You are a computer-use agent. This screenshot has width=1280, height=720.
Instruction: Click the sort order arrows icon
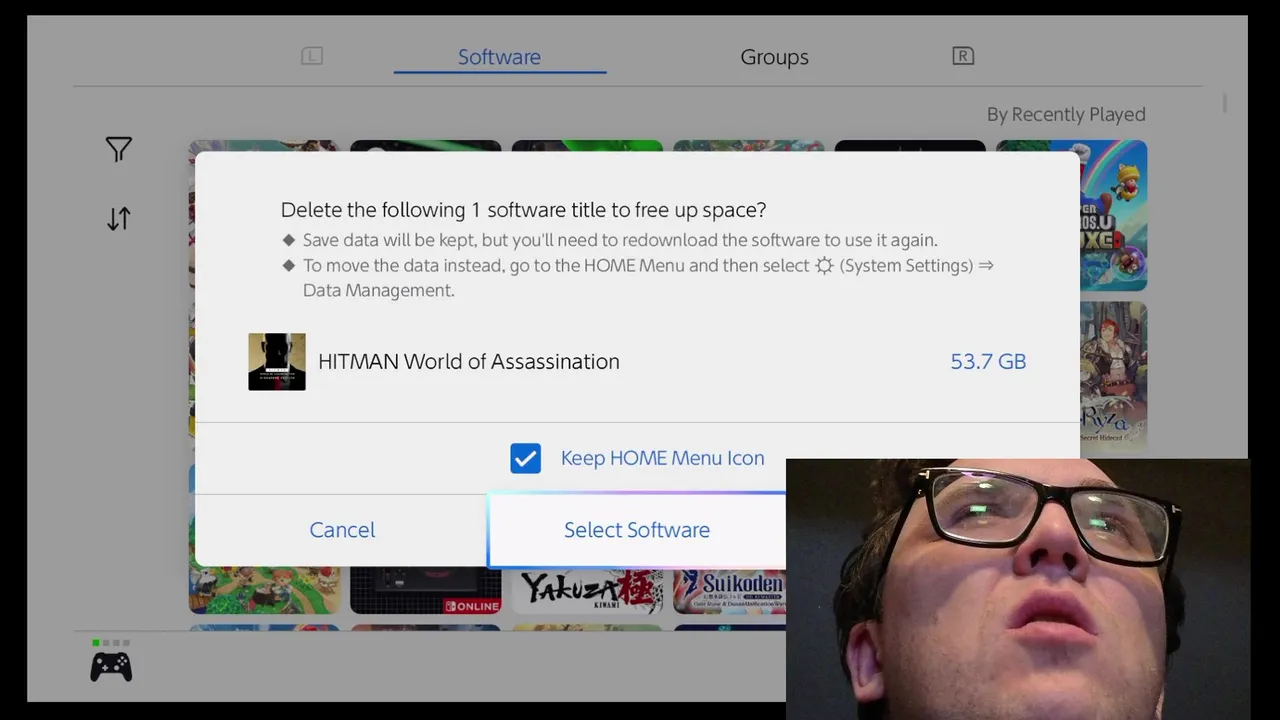pos(119,219)
